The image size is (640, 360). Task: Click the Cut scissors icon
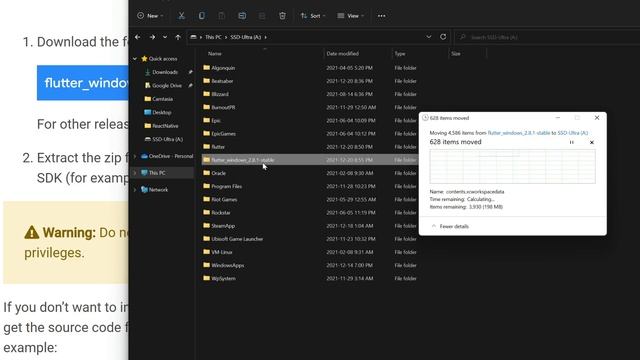pos(181,16)
